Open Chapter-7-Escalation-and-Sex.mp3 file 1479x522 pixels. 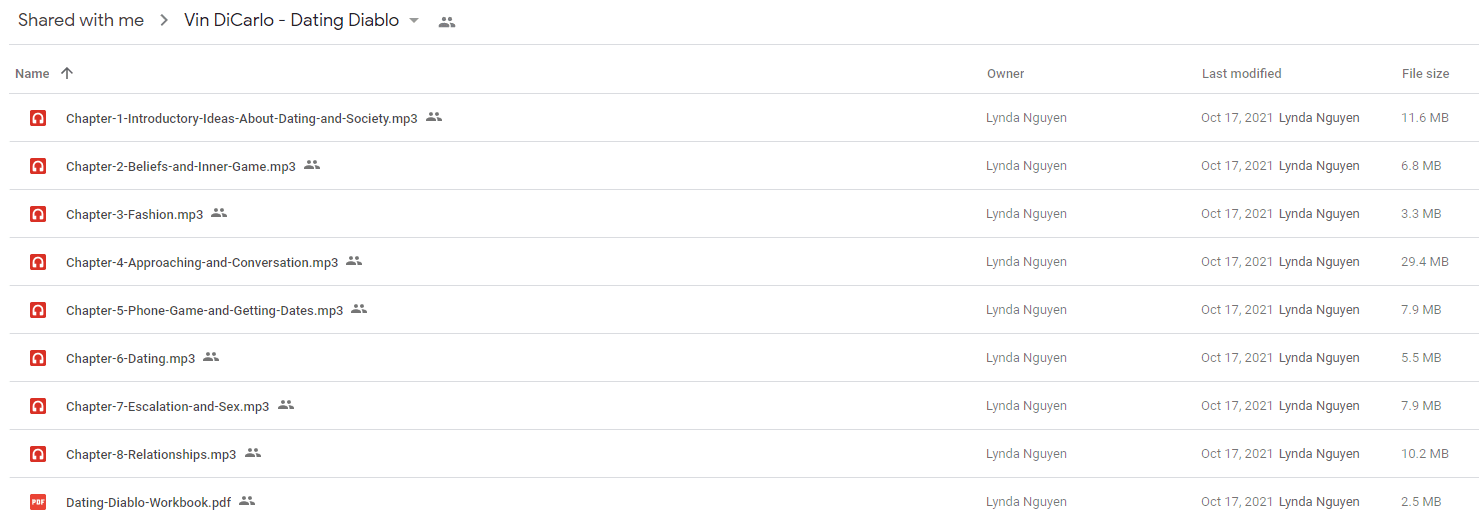pos(168,406)
